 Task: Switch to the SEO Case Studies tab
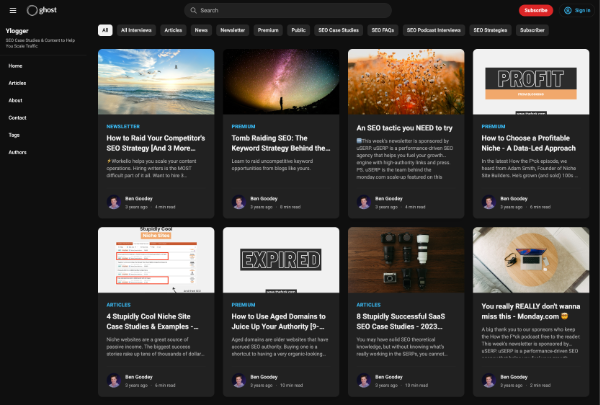pos(339,30)
